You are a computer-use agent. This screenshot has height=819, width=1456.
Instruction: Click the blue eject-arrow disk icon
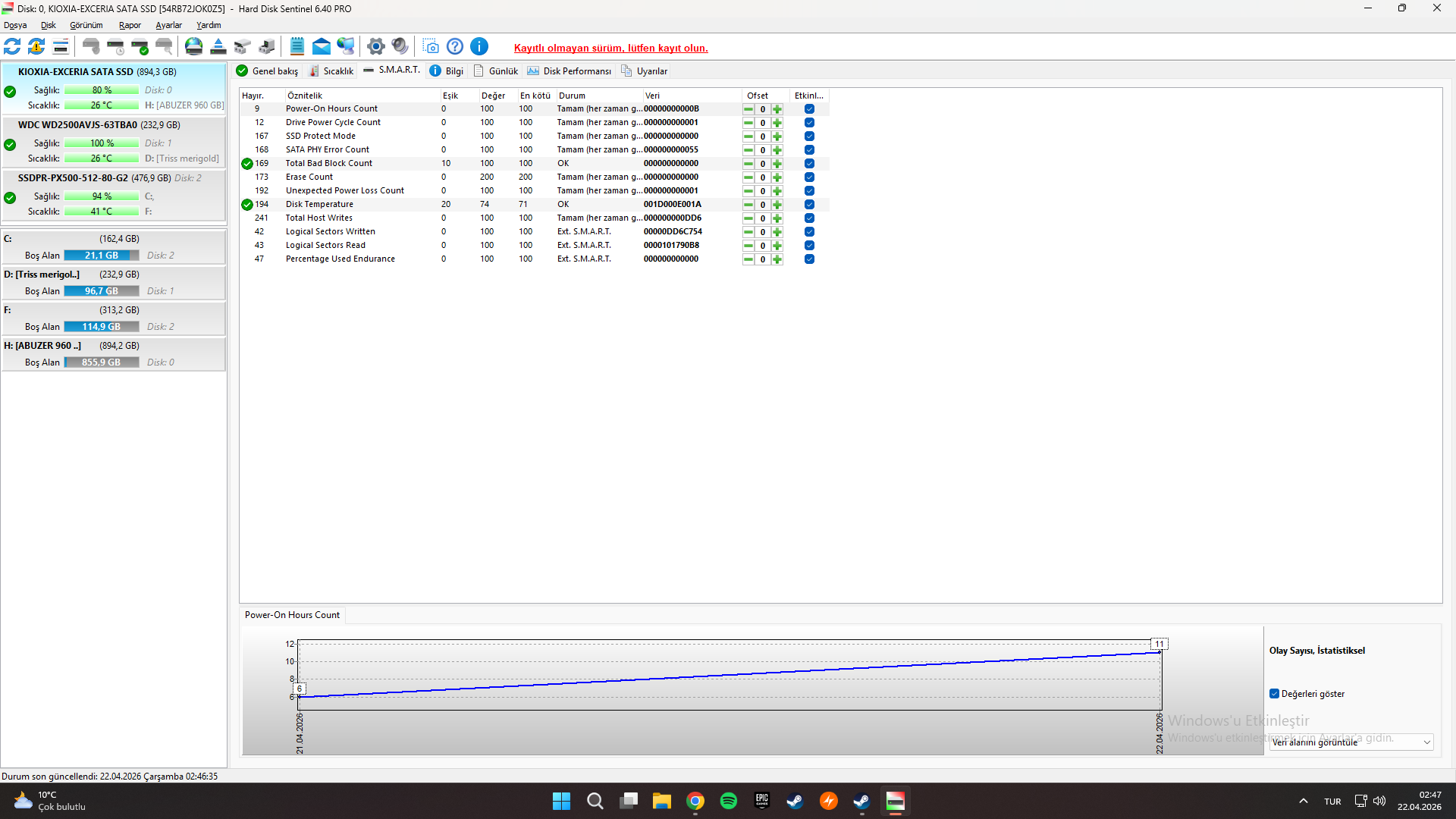(x=218, y=47)
